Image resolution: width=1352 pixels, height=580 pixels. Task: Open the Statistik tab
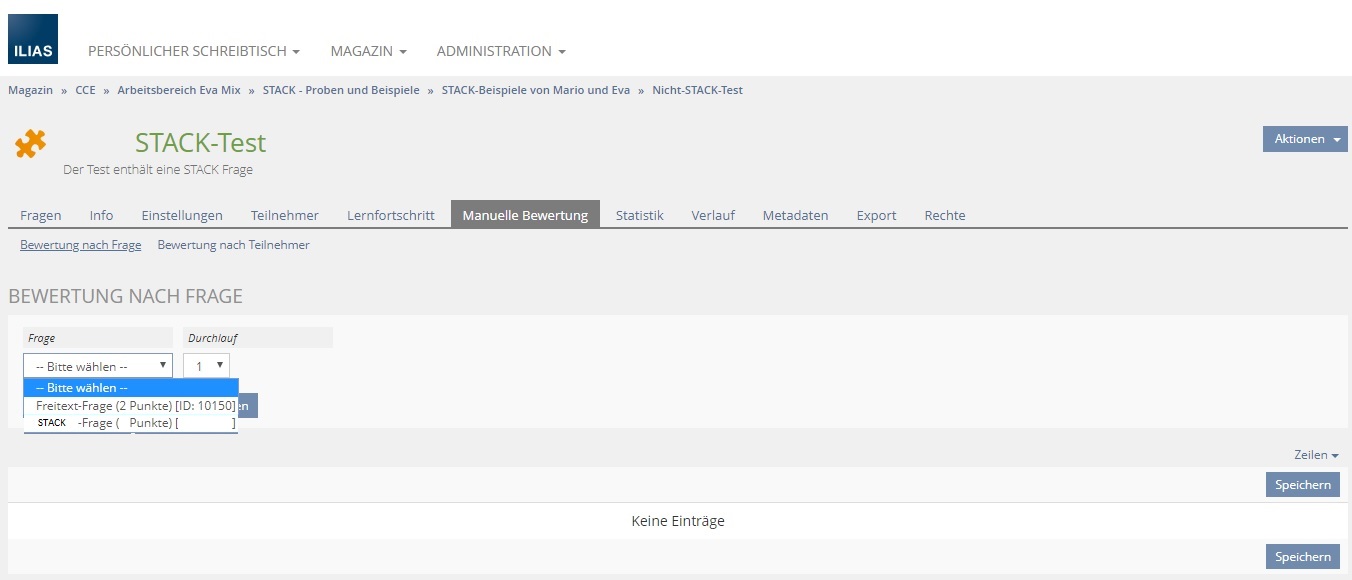coord(639,215)
